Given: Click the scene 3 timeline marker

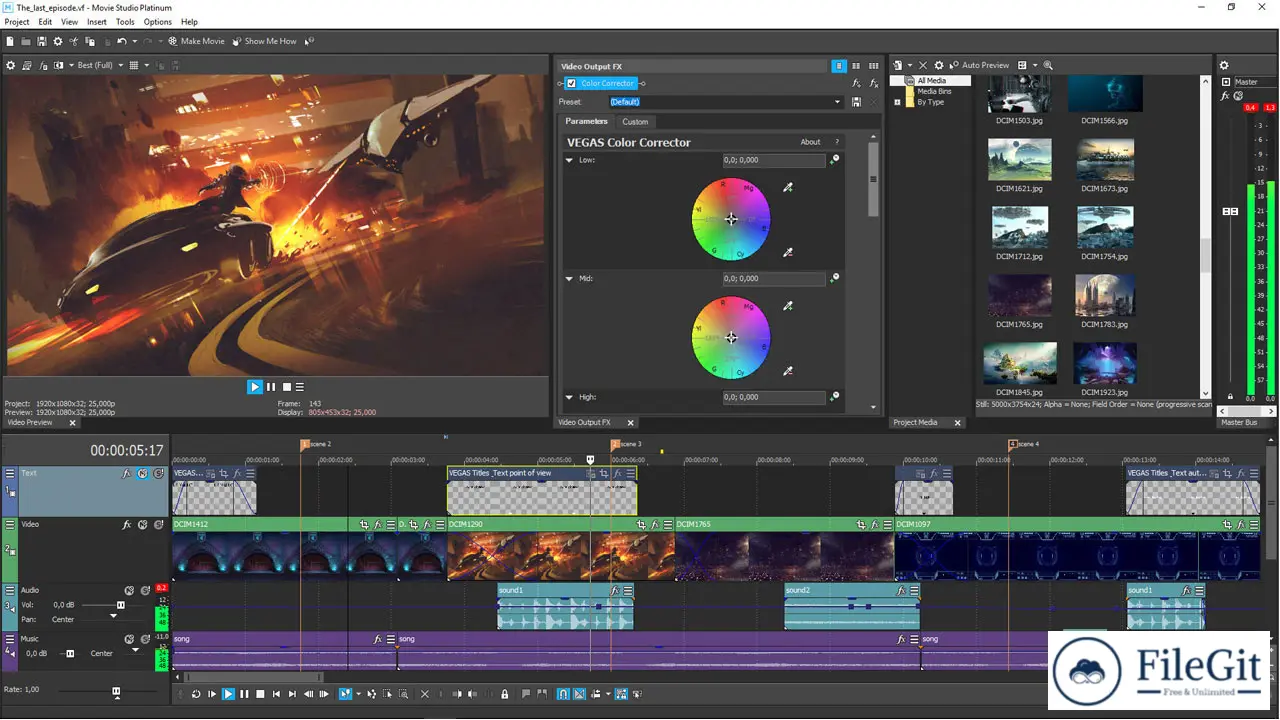Looking at the screenshot, I should (616, 444).
